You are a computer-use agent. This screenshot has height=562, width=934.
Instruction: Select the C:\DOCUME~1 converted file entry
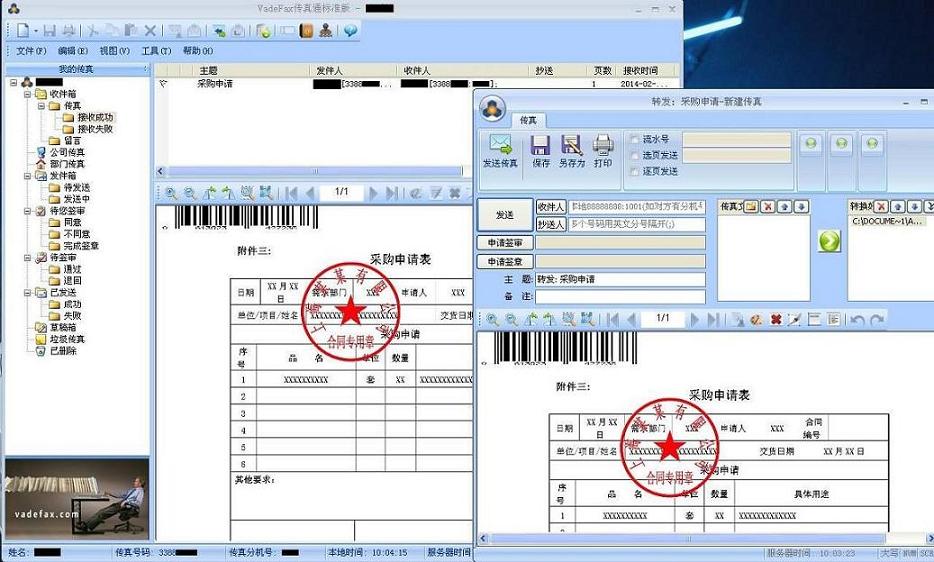(888, 221)
